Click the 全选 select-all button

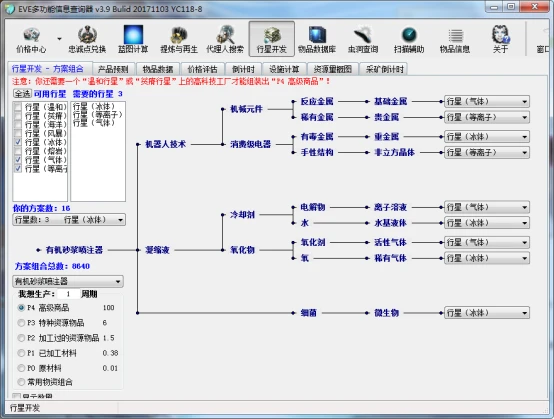tap(22, 94)
